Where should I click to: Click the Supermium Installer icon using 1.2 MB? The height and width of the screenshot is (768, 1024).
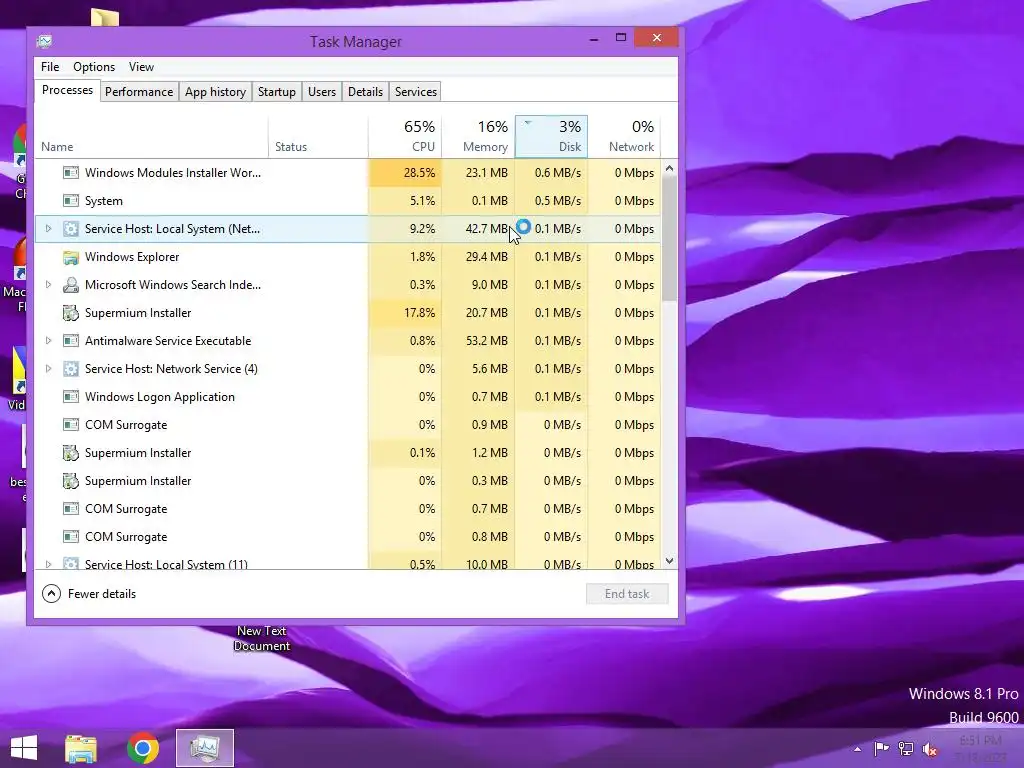pyautogui.click(x=71, y=453)
